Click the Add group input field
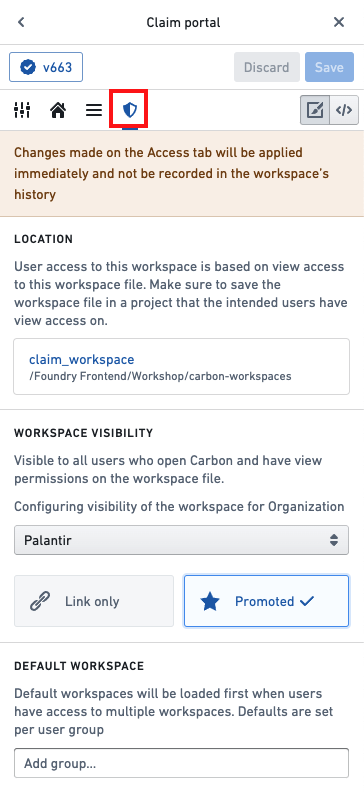Screen dimensions: 364x792 [x=181, y=763]
